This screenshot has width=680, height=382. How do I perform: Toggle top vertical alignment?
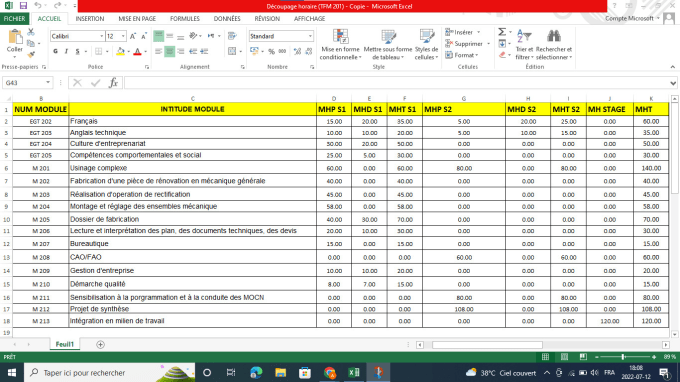[x=159, y=36]
